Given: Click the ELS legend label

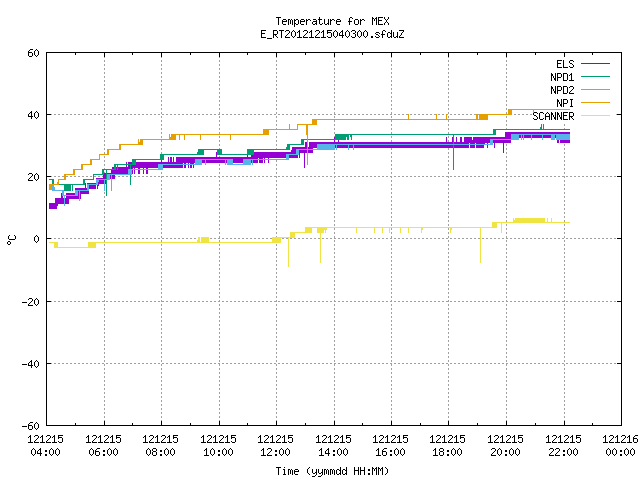Looking at the screenshot, I should click(x=565, y=64).
